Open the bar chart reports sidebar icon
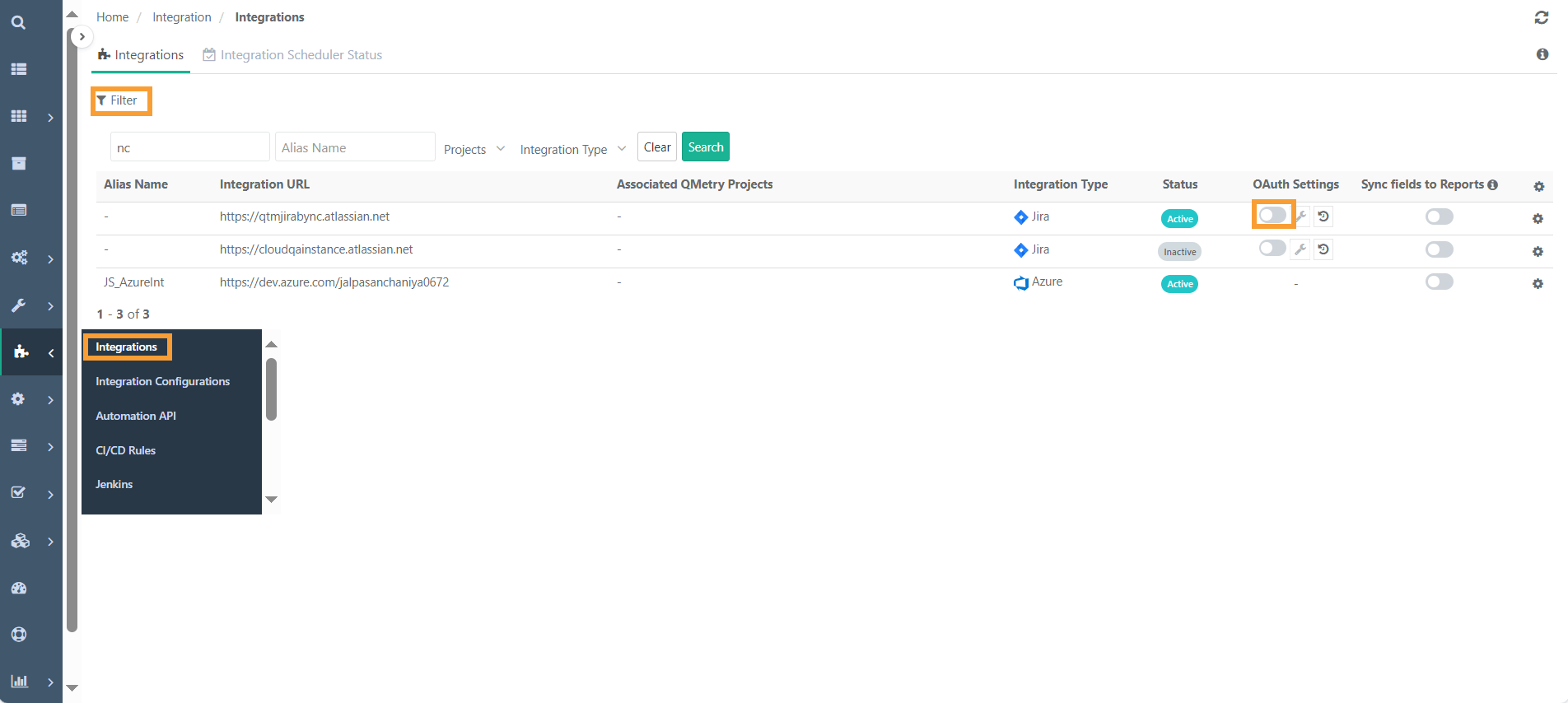This screenshot has width=1568, height=703. click(18, 681)
